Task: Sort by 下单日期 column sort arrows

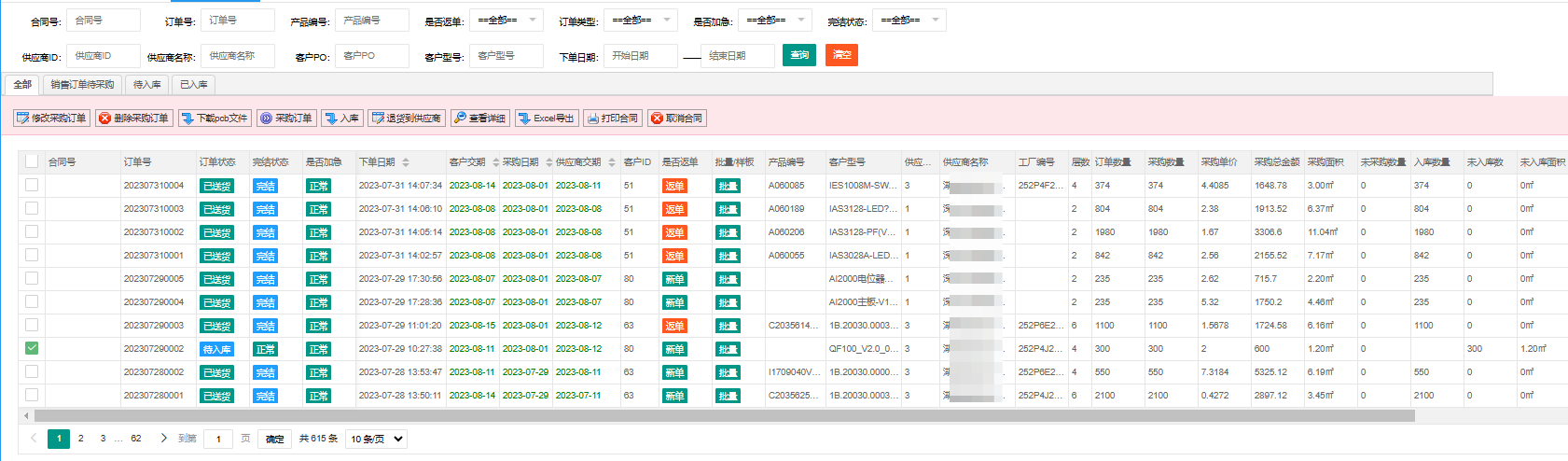Action: coord(406,162)
